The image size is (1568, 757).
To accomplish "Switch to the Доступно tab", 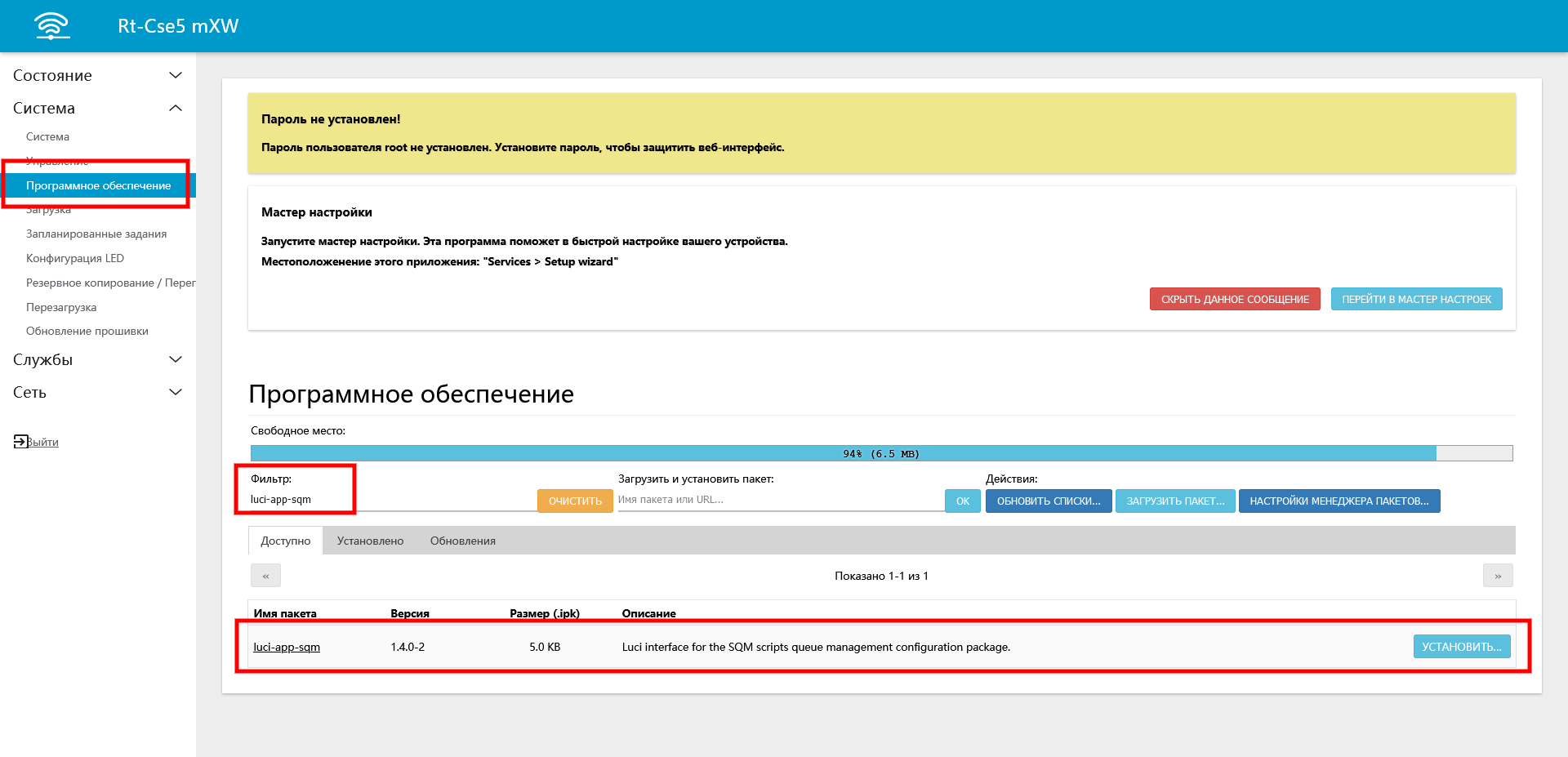I will point(286,541).
